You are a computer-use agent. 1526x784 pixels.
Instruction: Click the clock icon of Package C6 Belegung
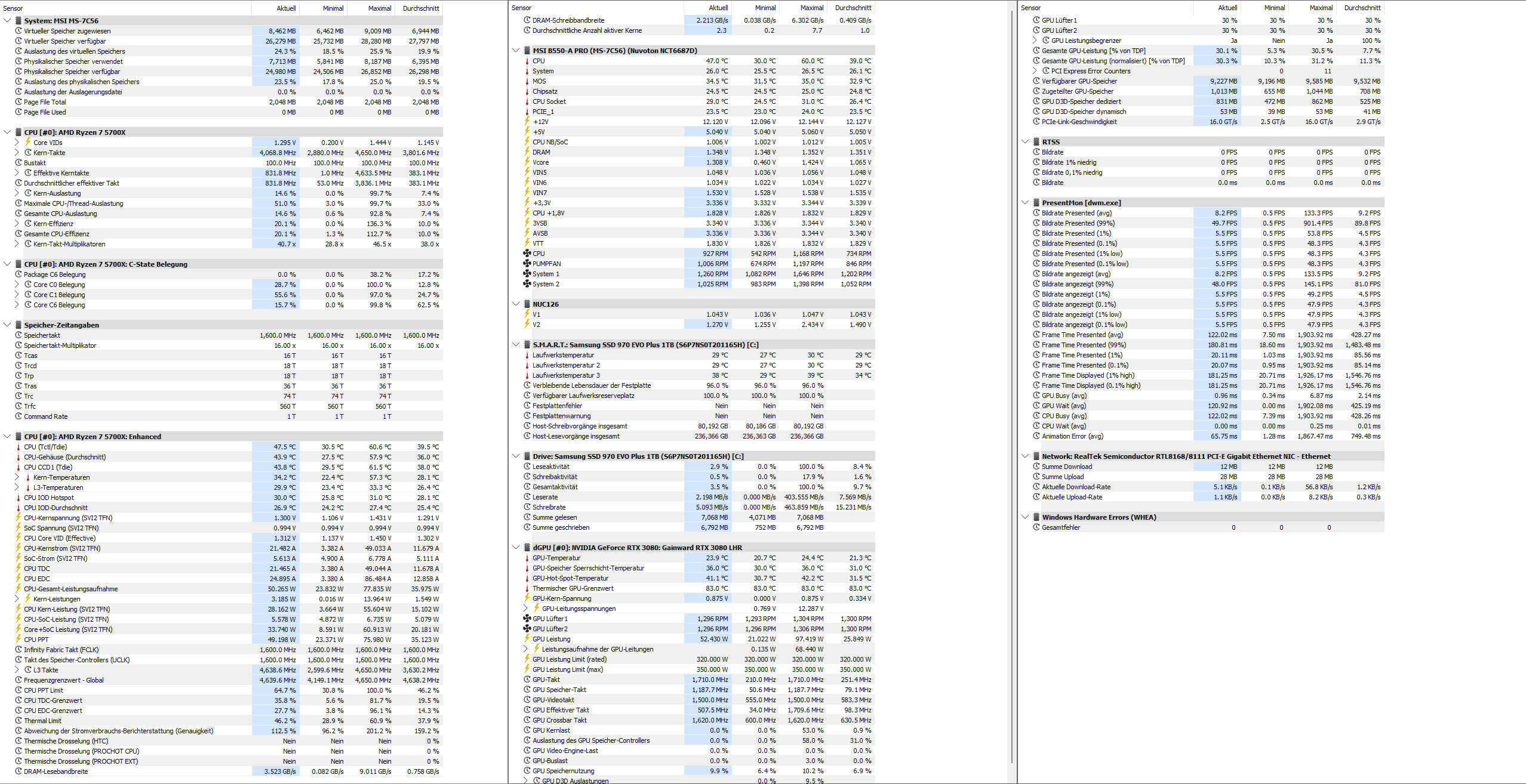click(19, 274)
